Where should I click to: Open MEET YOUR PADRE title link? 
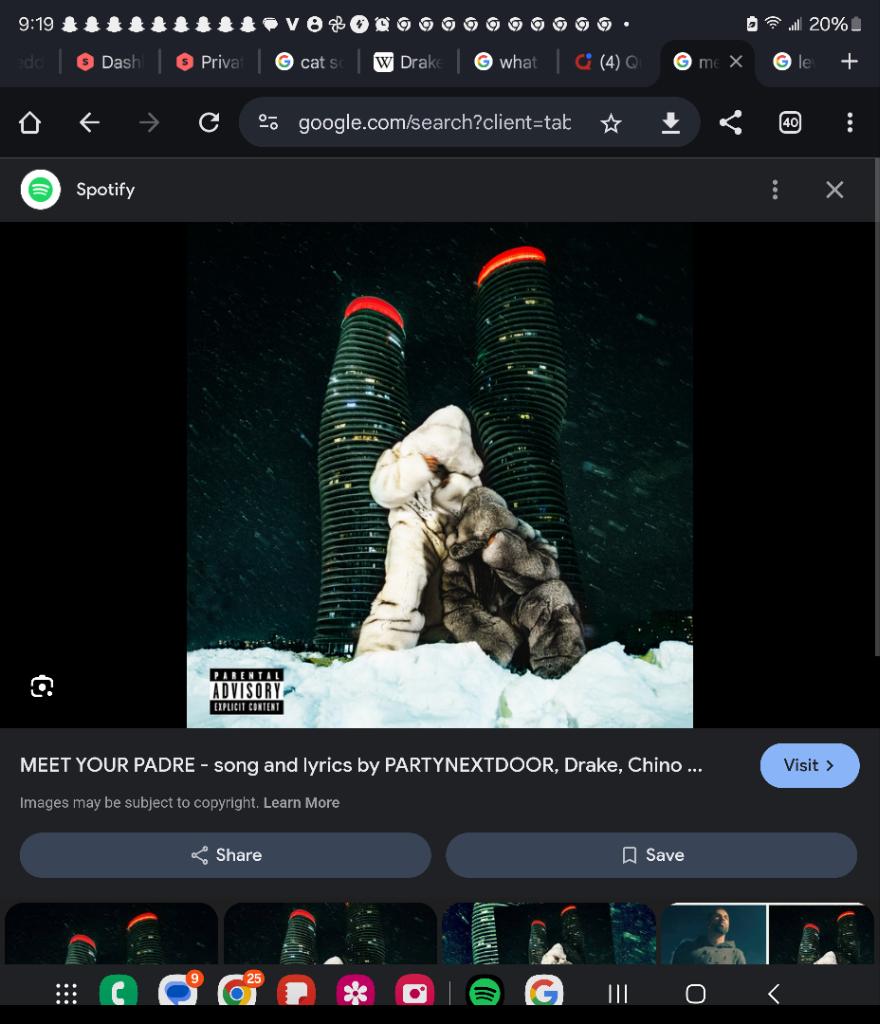[x=361, y=765]
